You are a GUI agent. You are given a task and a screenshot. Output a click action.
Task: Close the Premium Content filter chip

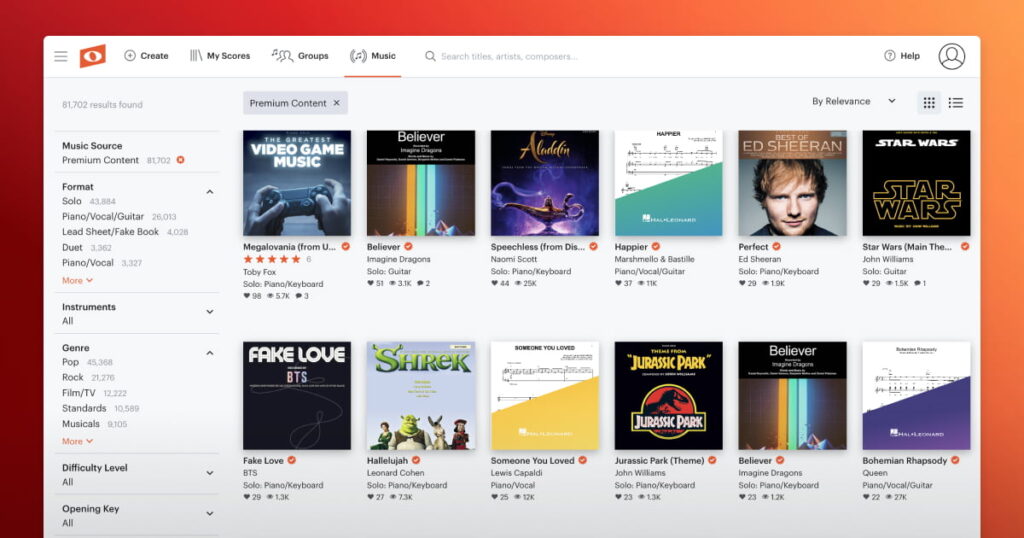(336, 103)
